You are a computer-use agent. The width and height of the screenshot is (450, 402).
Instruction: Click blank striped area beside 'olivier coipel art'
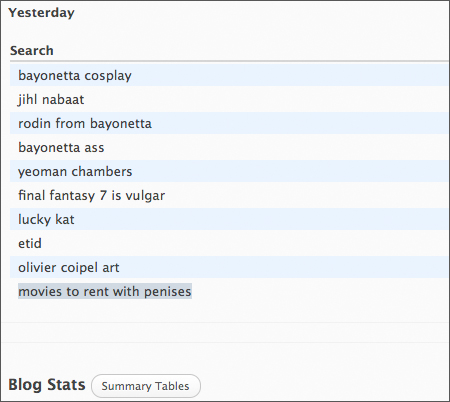(x=283, y=267)
